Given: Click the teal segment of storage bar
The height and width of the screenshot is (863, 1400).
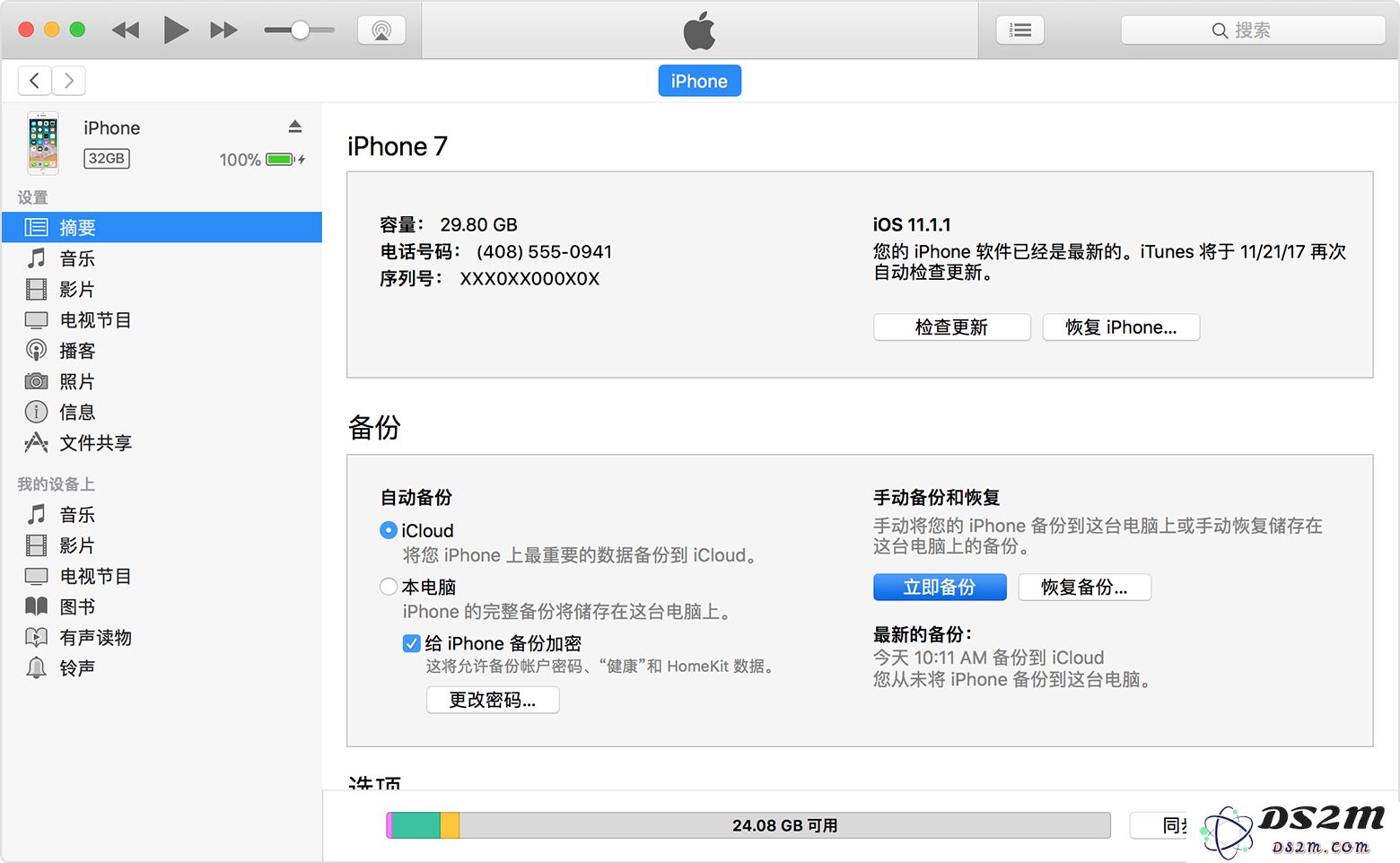Looking at the screenshot, I should point(416,825).
